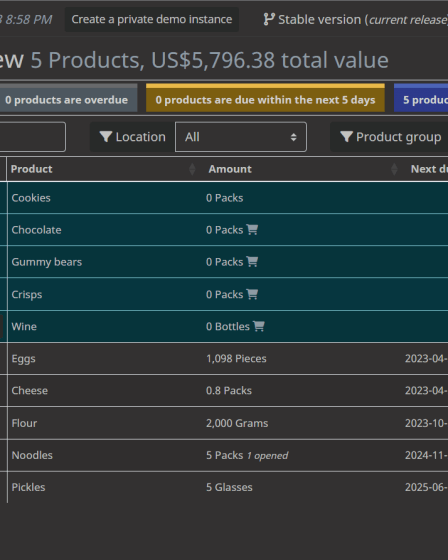Screen dimensions: 448x560
Task: Select the Noodles product name
Action: coord(32,455)
